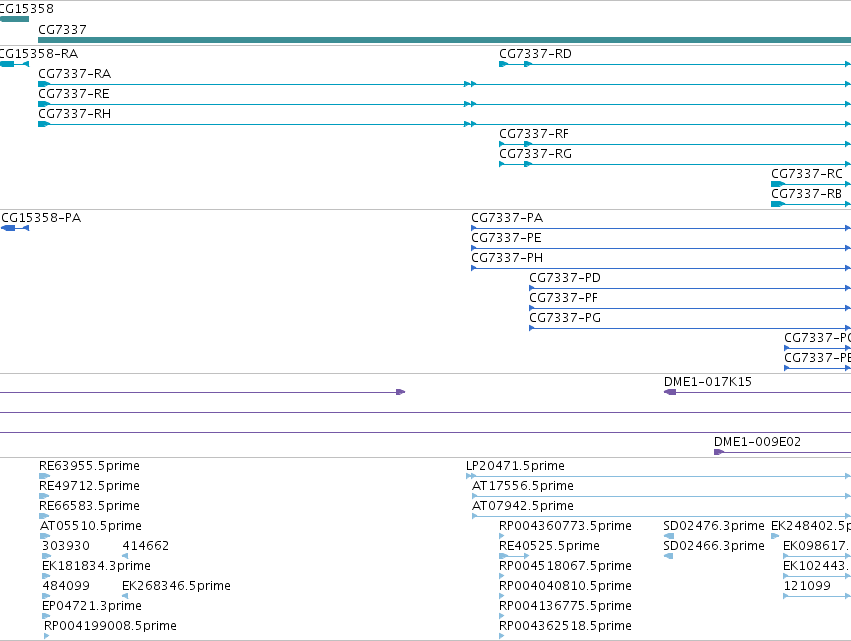Click the RE40525.5prime EST arrow glyph
This screenshot has width=851, height=641.
coord(513,556)
